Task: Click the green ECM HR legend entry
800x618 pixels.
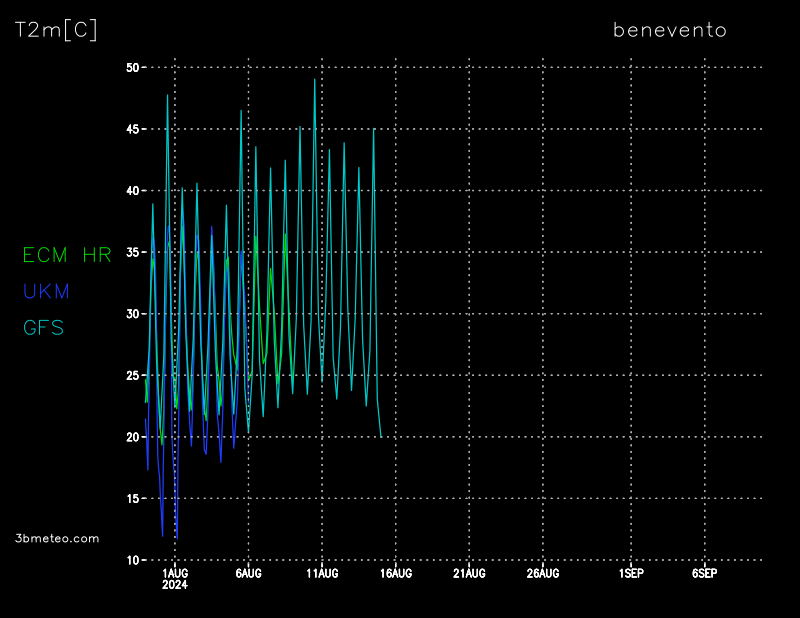Action: (67, 255)
